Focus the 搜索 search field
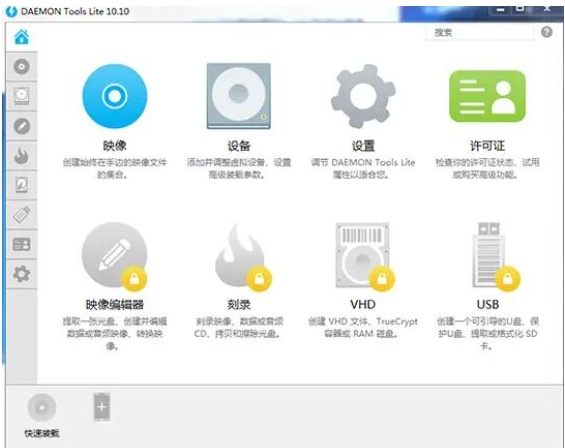565x448 pixels. point(479,33)
